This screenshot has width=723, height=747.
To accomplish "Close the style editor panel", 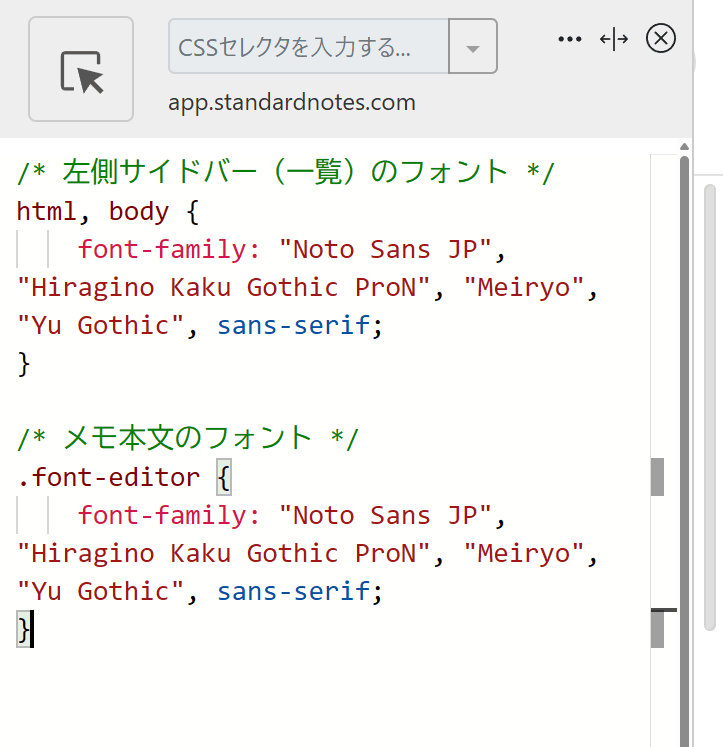I will click(661, 38).
